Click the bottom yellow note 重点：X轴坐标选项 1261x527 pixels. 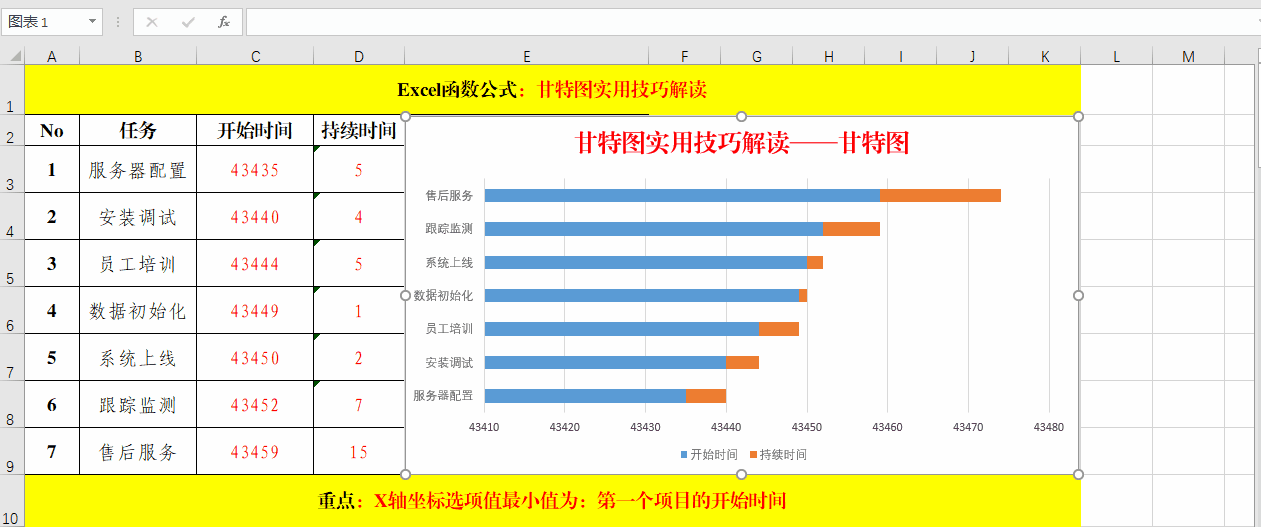coord(552,500)
